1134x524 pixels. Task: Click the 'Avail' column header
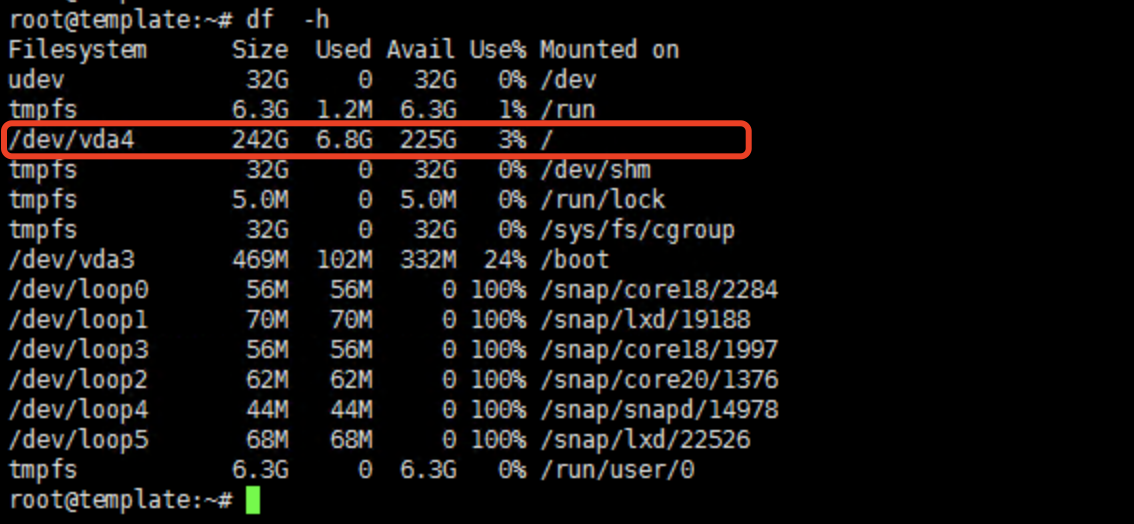421,50
